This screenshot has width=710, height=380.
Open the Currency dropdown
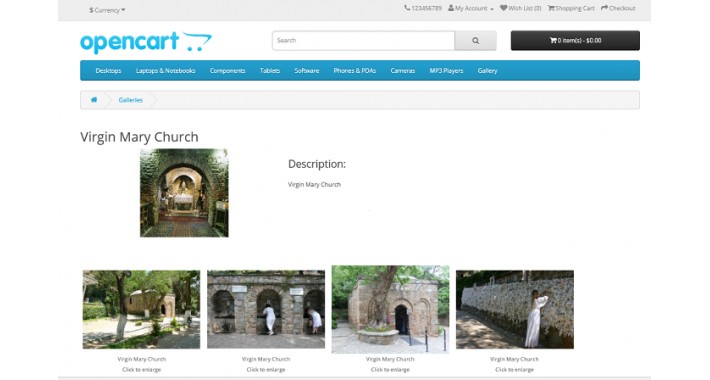pyautogui.click(x=107, y=10)
